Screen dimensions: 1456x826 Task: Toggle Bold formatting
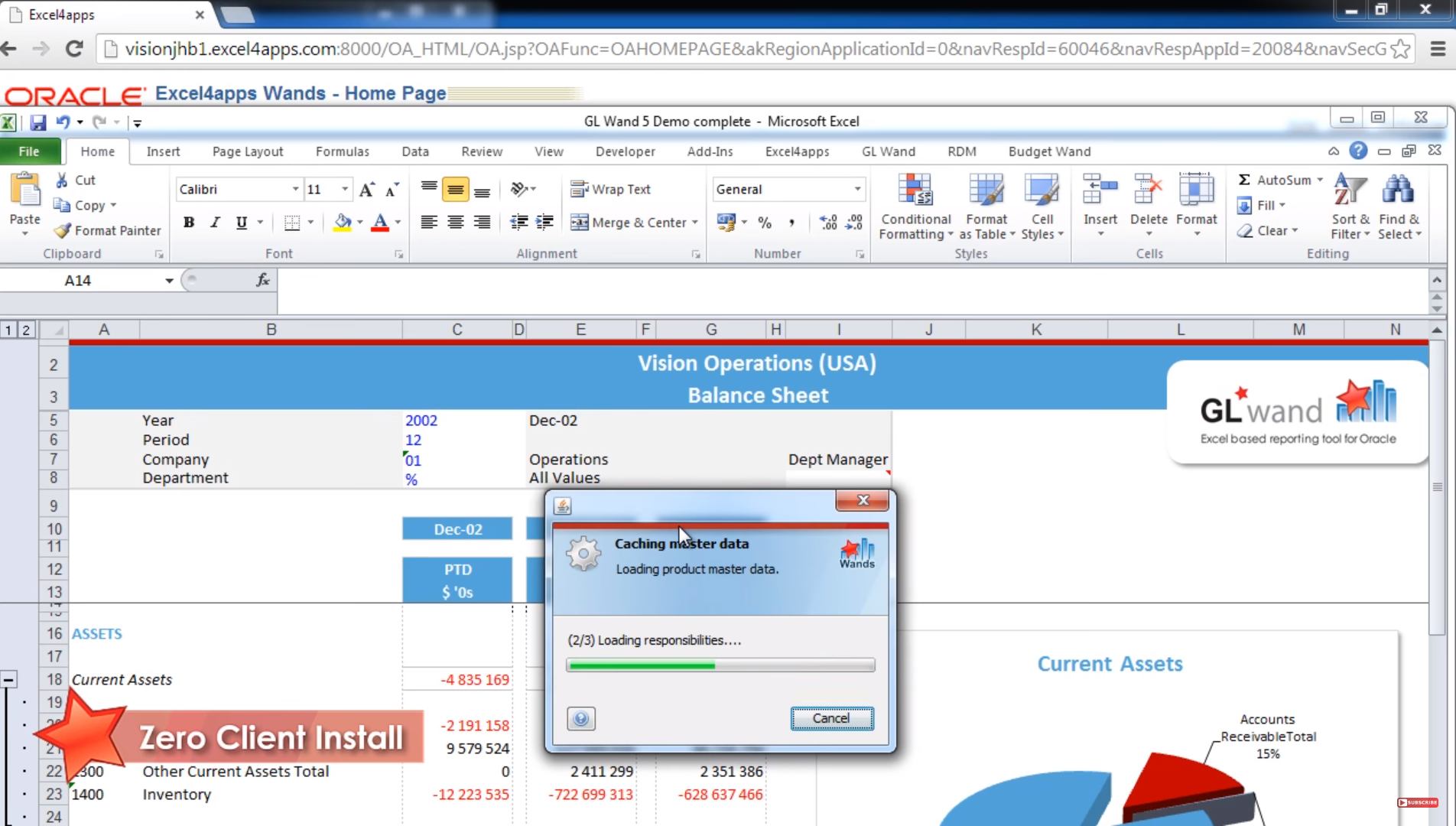pos(189,223)
